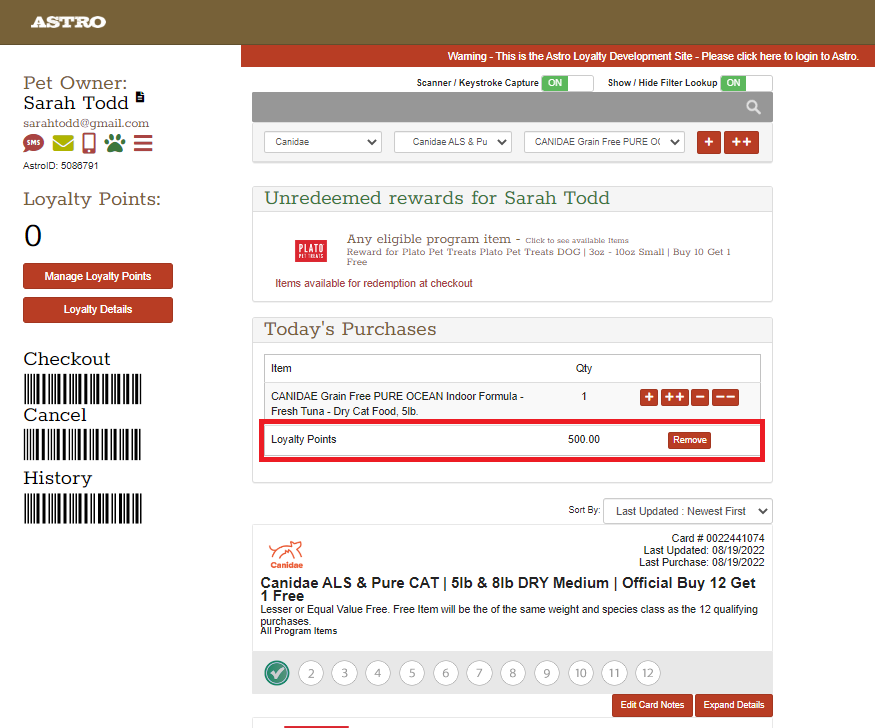The image size is (875, 728).
Task: Click the Cancel barcode
Action: [83, 444]
